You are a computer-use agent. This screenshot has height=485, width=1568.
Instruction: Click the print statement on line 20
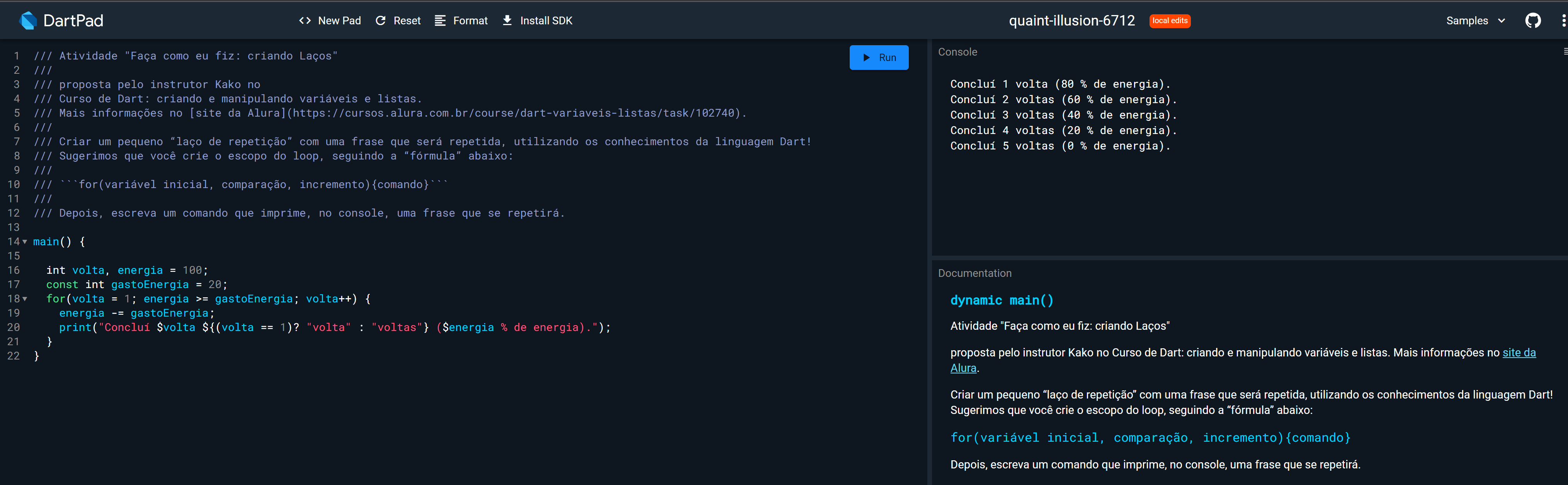pos(335,327)
